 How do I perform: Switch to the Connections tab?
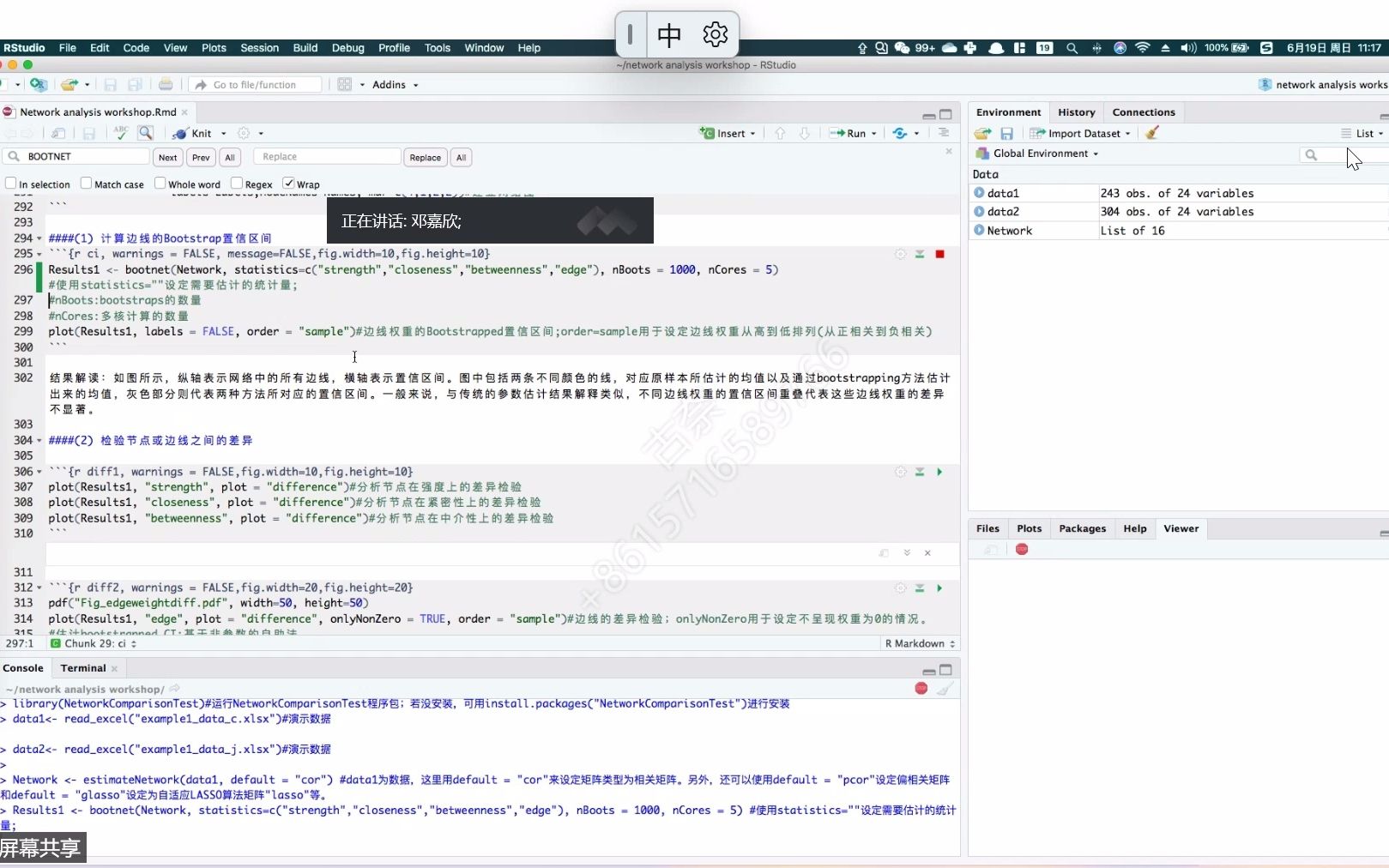tap(1144, 112)
